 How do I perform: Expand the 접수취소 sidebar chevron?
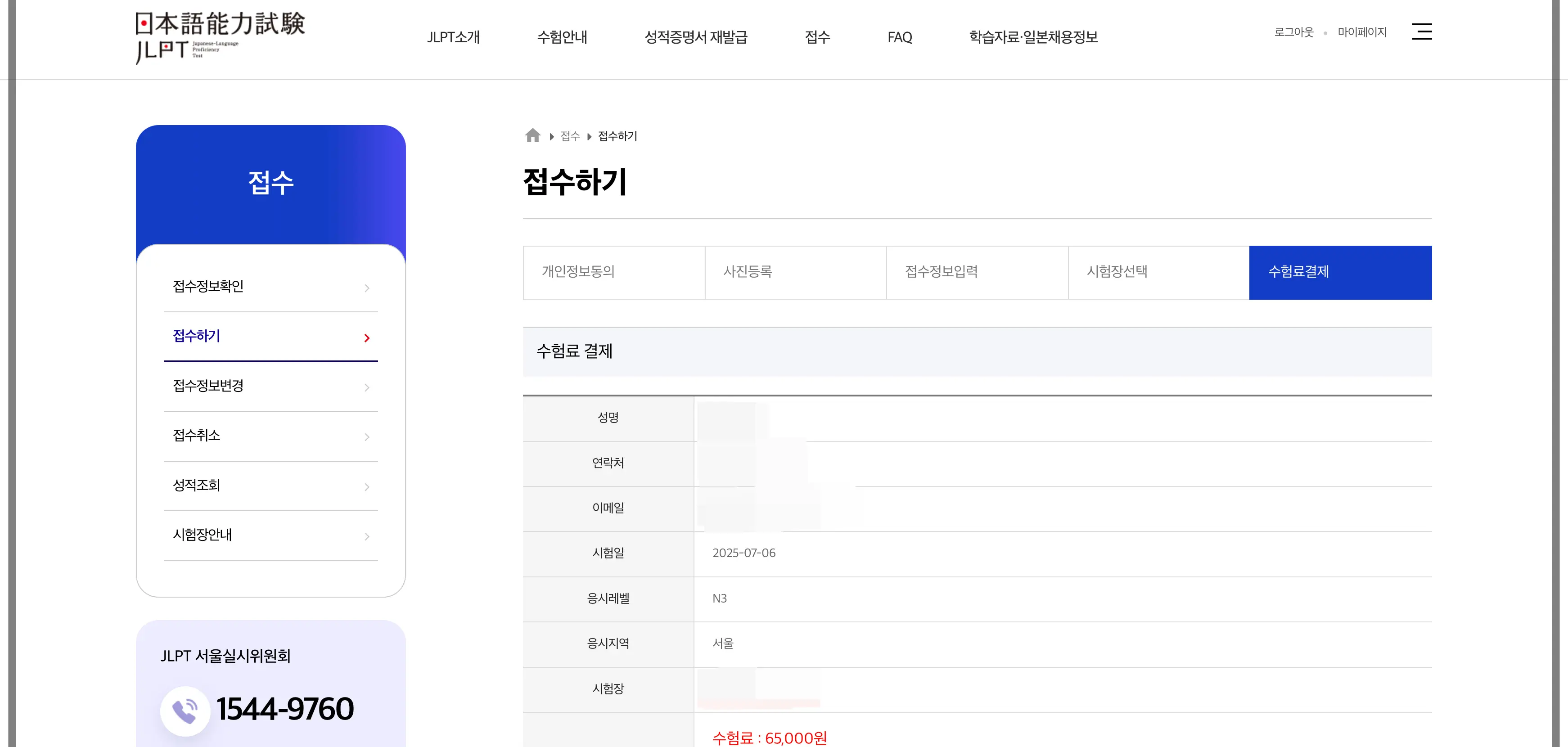pyautogui.click(x=367, y=436)
